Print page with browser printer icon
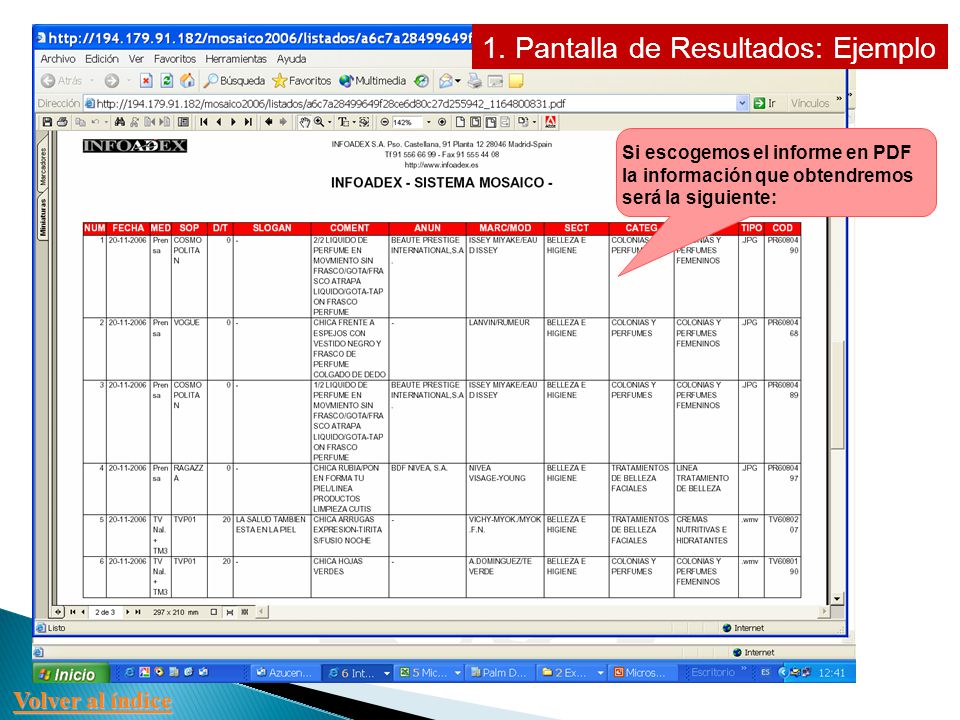 [x=475, y=81]
